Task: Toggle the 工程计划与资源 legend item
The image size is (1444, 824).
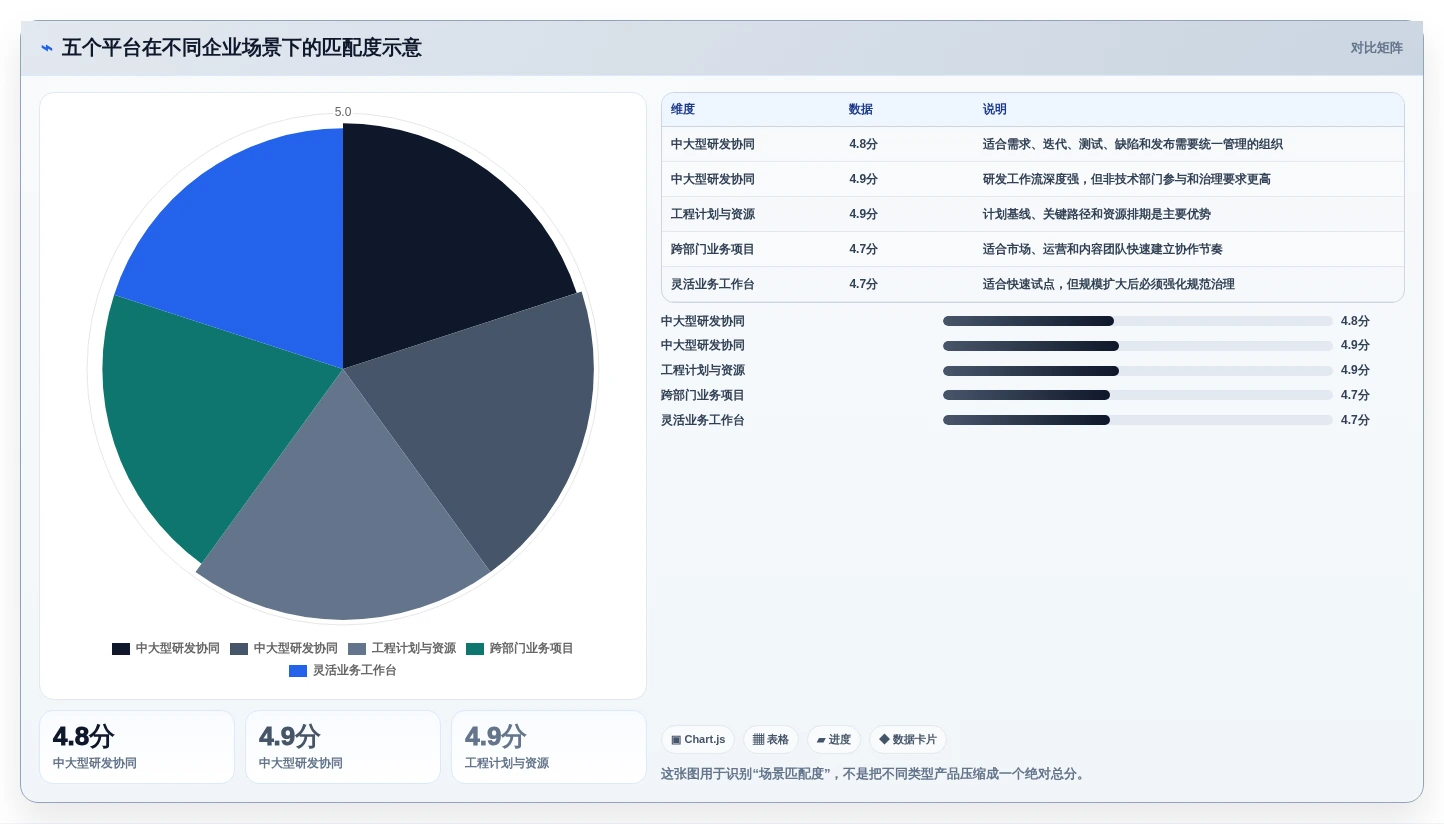Action: click(x=402, y=648)
